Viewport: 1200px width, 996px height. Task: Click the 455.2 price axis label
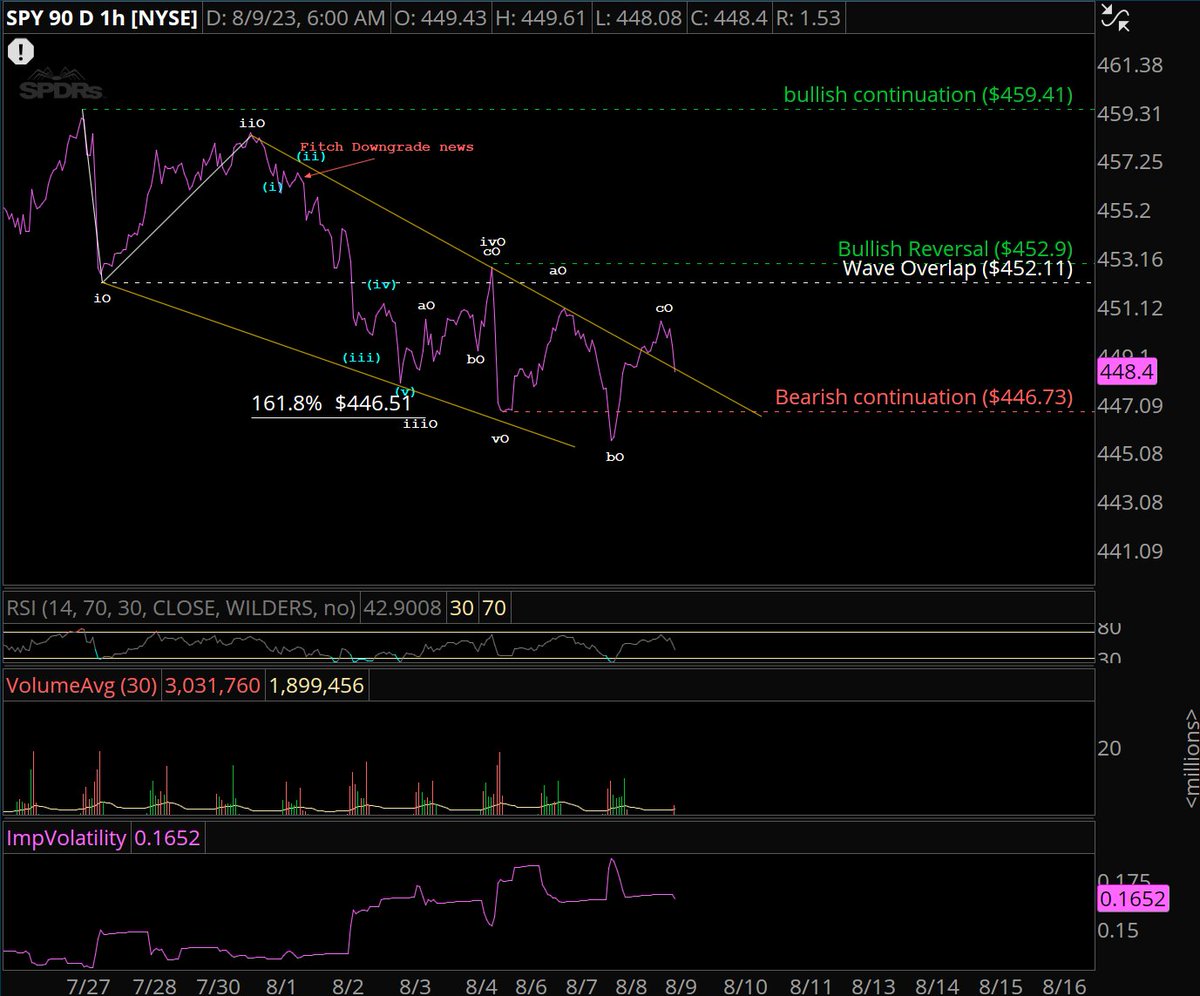click(1126, 211)
